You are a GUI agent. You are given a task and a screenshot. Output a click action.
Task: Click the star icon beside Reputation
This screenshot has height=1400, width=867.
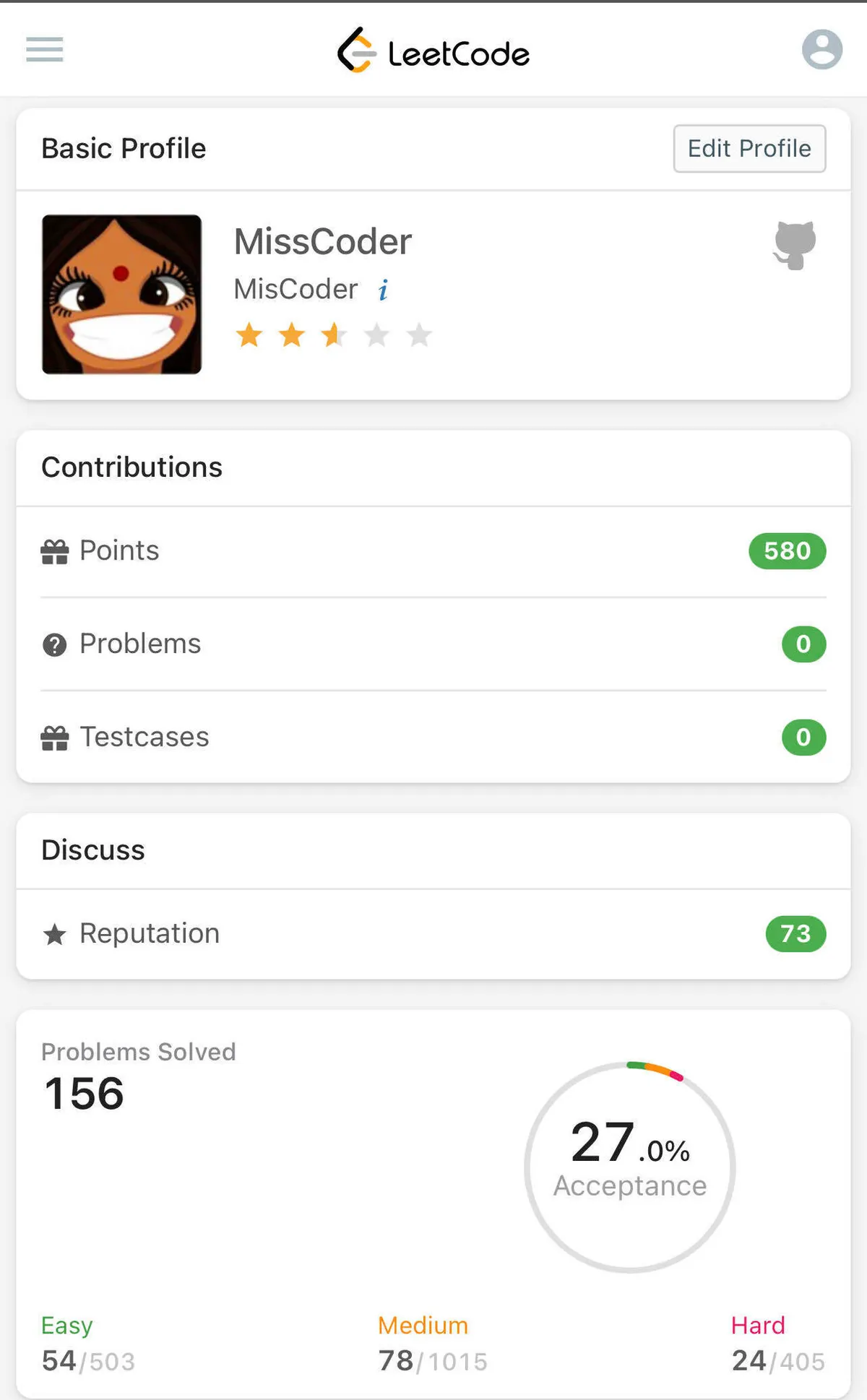pos(55,934)
